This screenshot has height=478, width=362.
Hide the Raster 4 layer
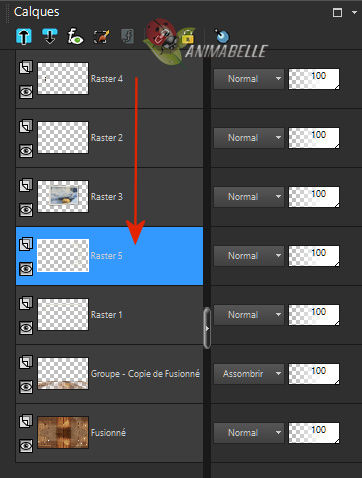pyautogui.click(x=26, y=92)
